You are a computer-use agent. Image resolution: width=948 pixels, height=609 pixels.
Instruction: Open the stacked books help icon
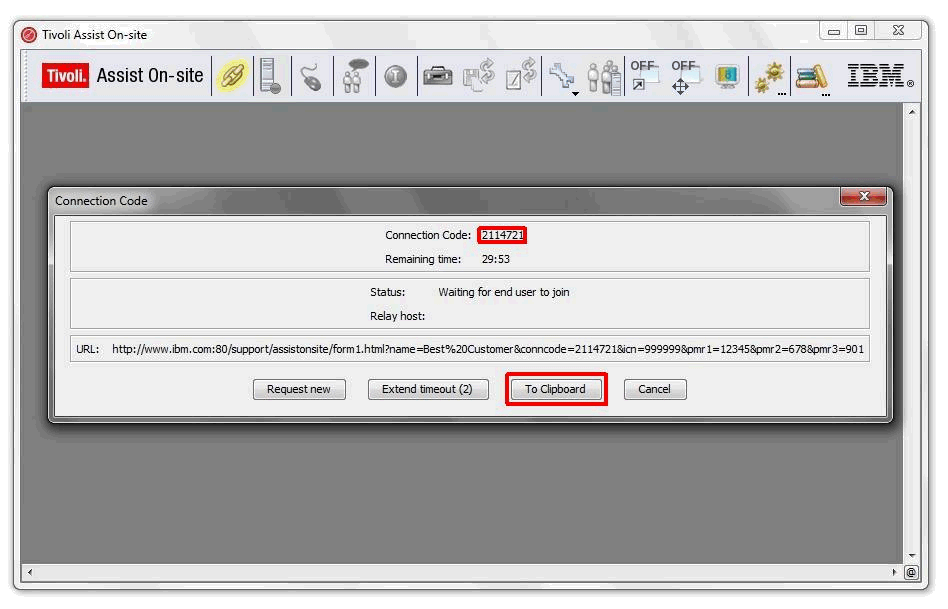point(811,77)
